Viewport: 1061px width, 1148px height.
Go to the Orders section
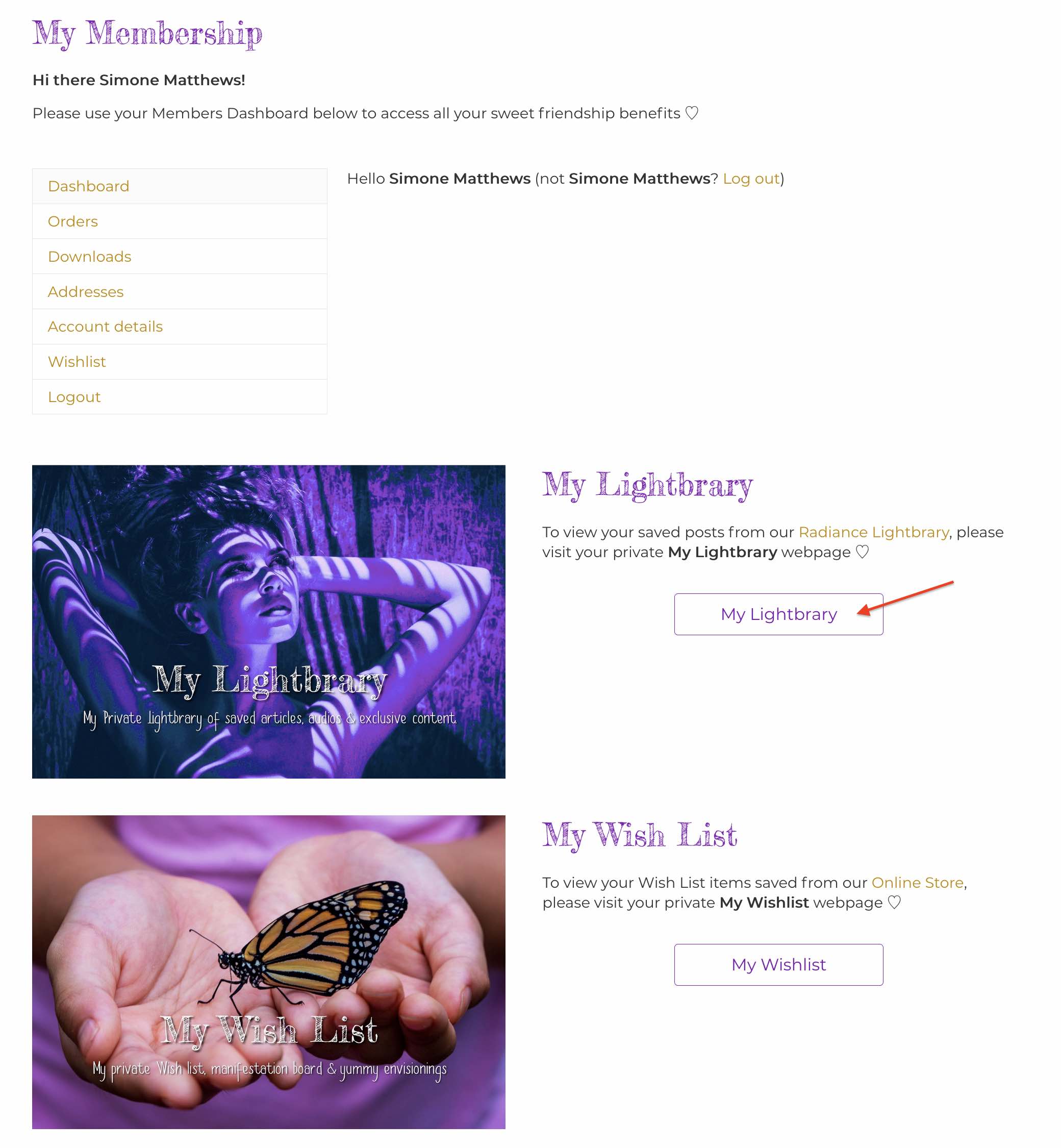(180, 221)
